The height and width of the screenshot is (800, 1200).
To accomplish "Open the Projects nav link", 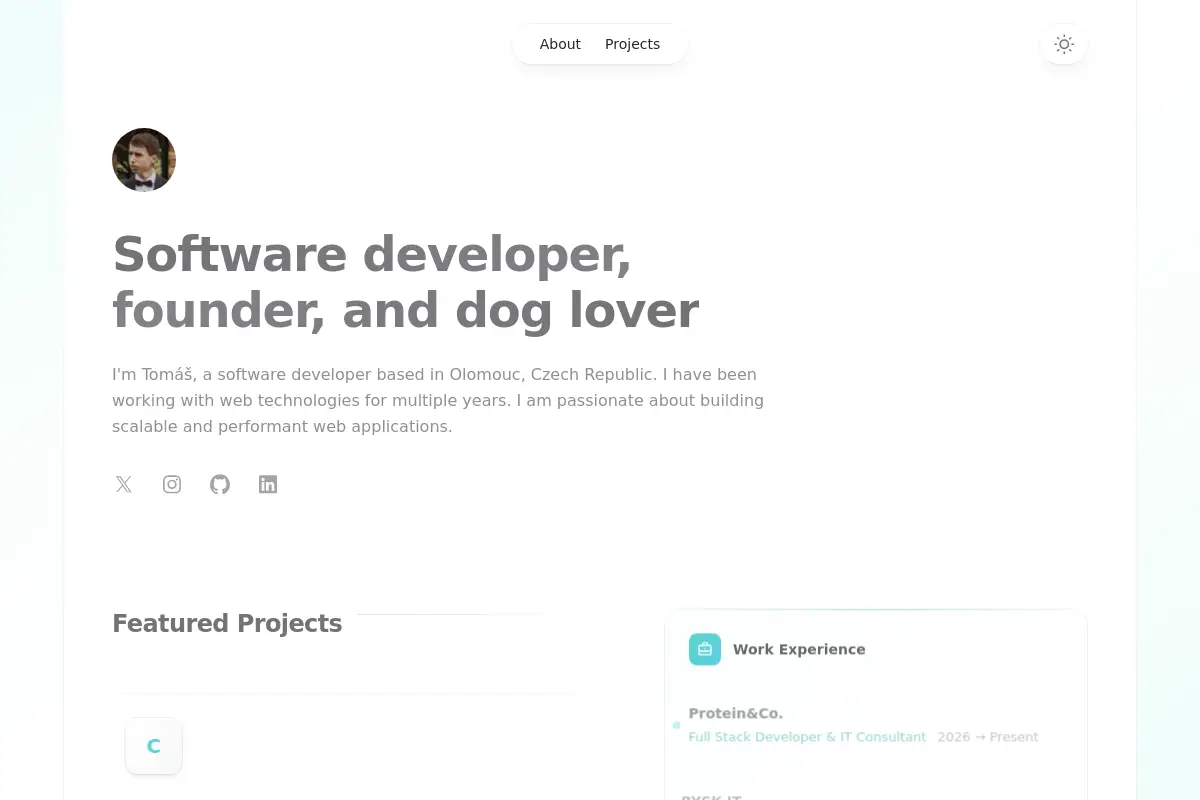I will pos(632,44).
